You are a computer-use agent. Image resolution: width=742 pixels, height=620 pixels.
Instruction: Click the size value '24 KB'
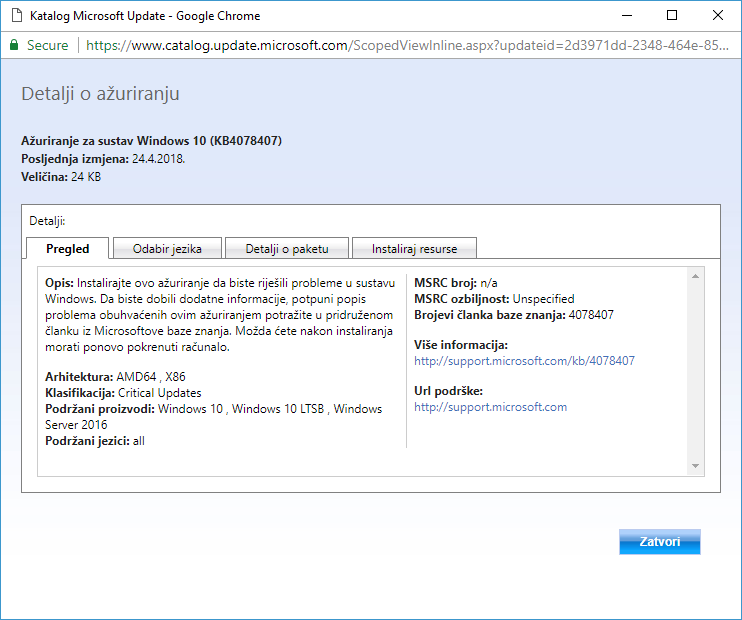(86, 177)
